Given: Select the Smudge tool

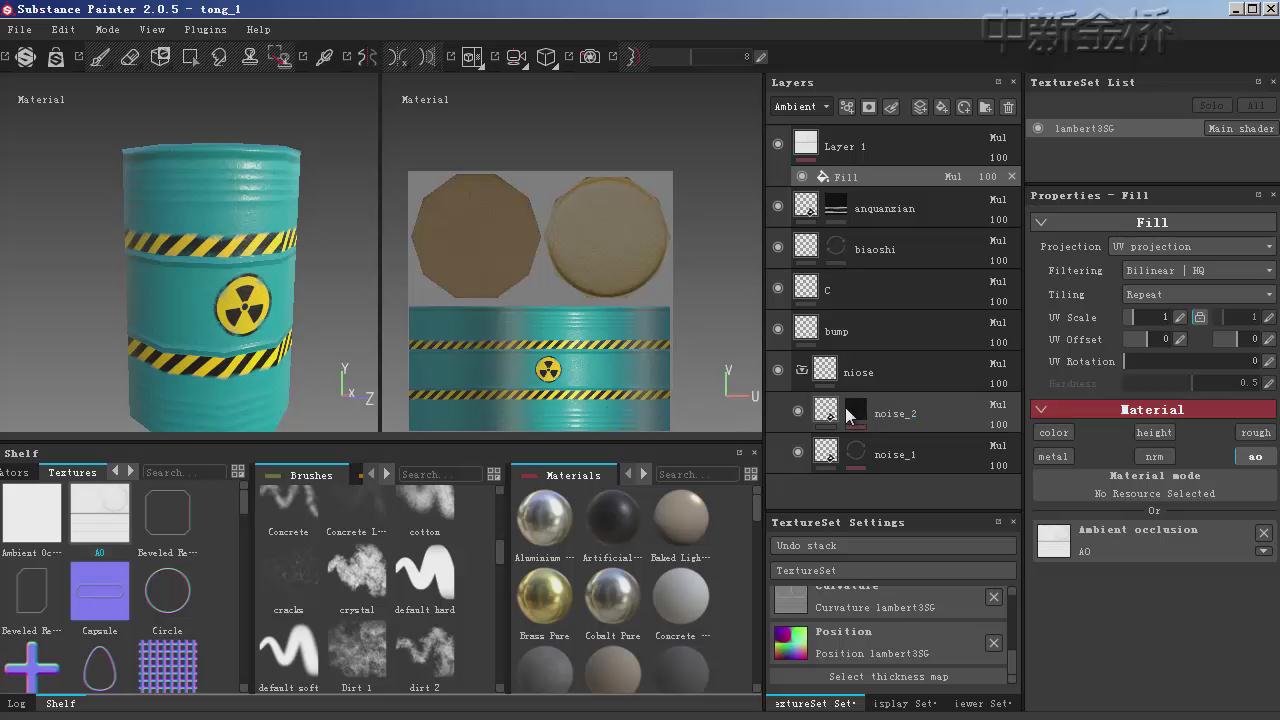Looking at the screenshot, I should coord(220,57).
